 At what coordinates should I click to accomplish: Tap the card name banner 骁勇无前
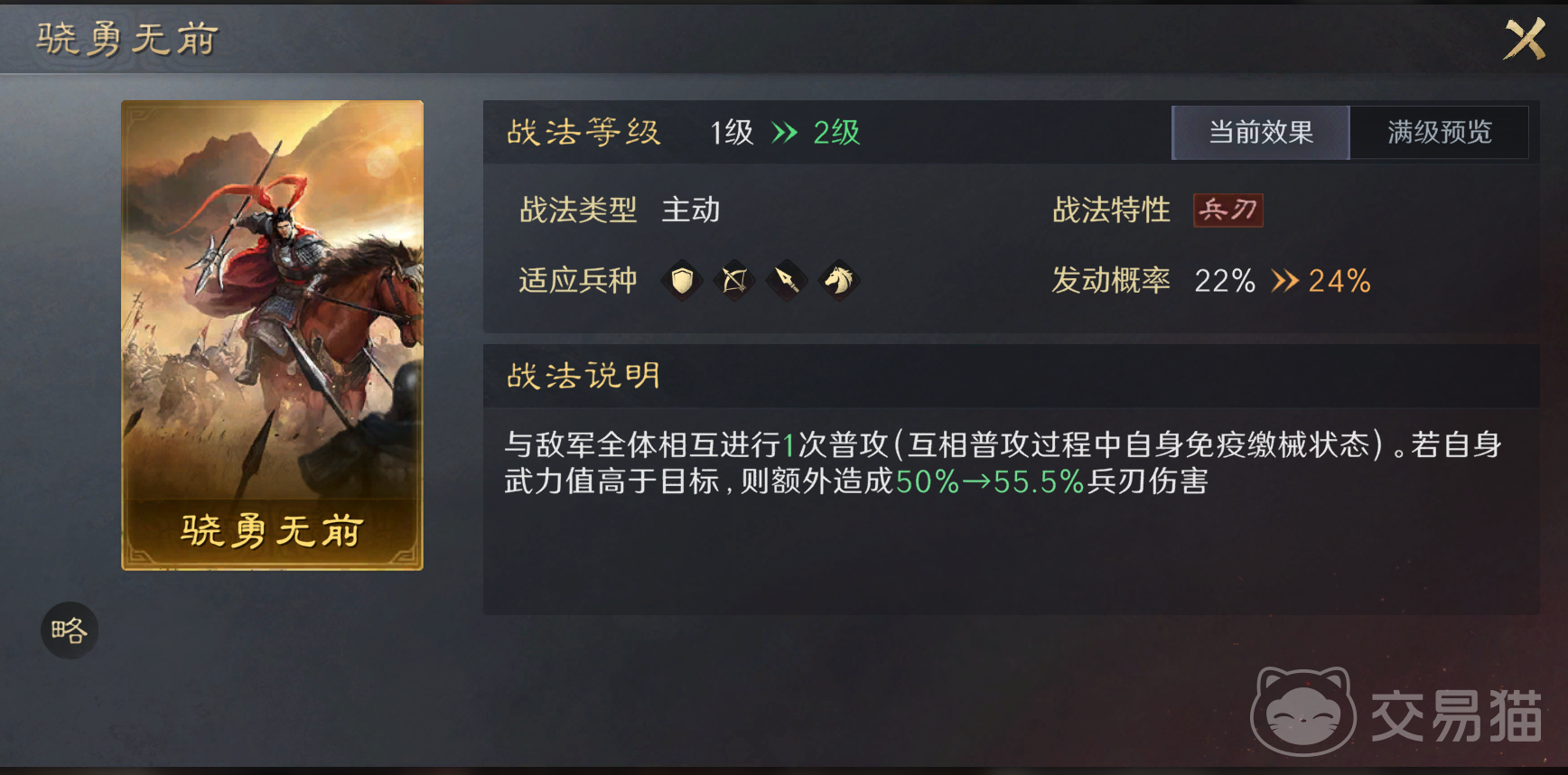(x=272, y=531)
